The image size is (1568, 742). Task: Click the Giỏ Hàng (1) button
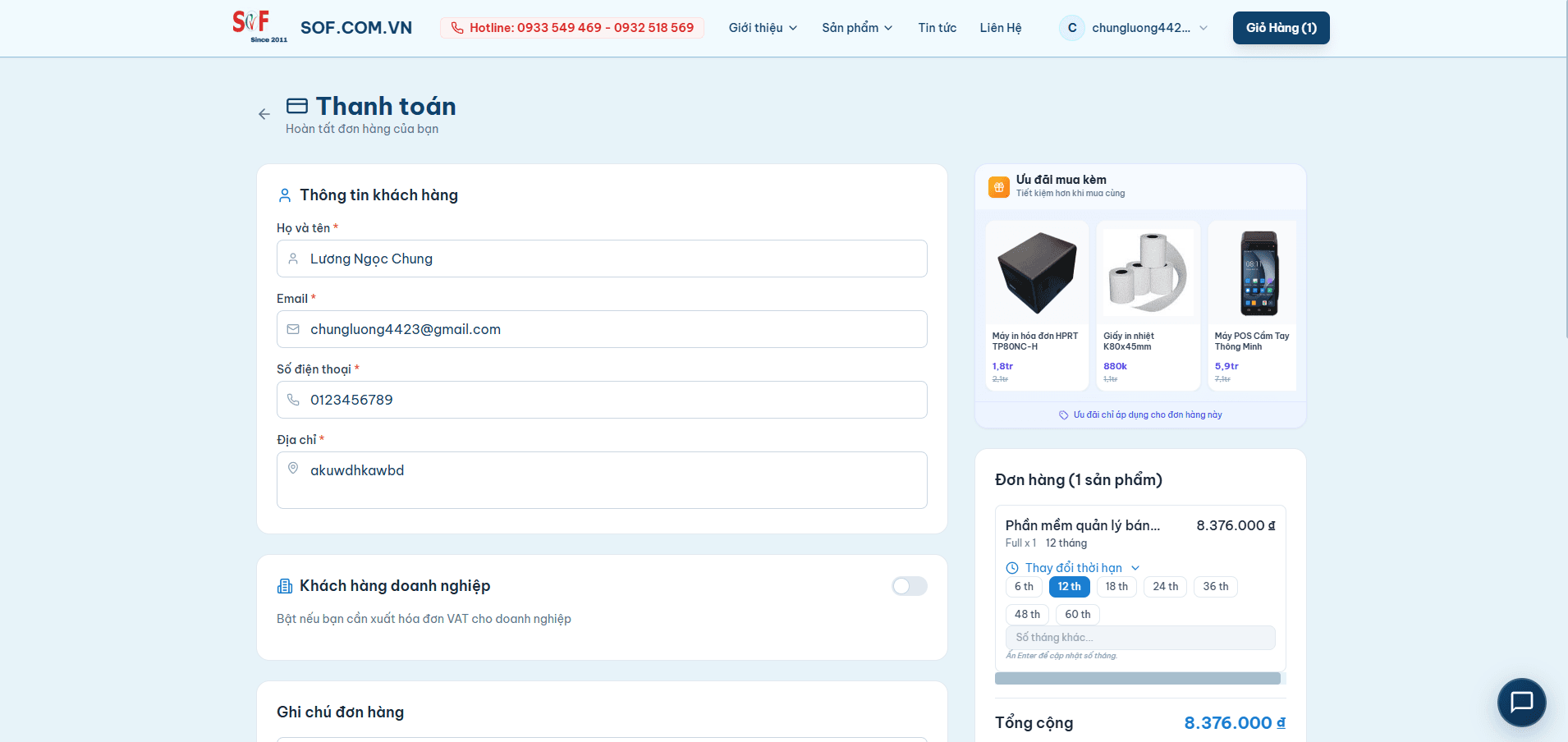[1281, 27]
